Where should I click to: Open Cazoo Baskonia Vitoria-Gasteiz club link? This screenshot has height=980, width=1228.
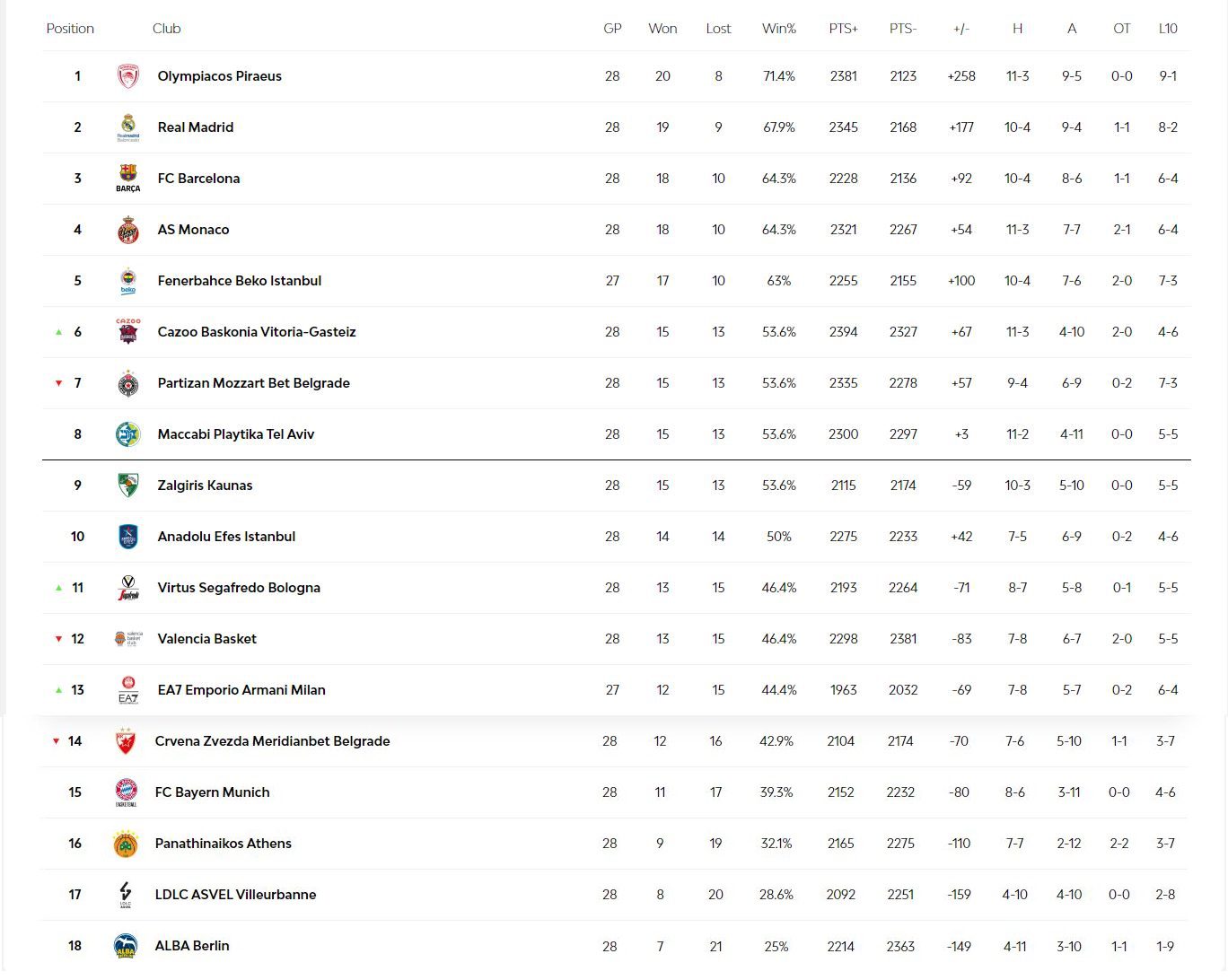257,332
